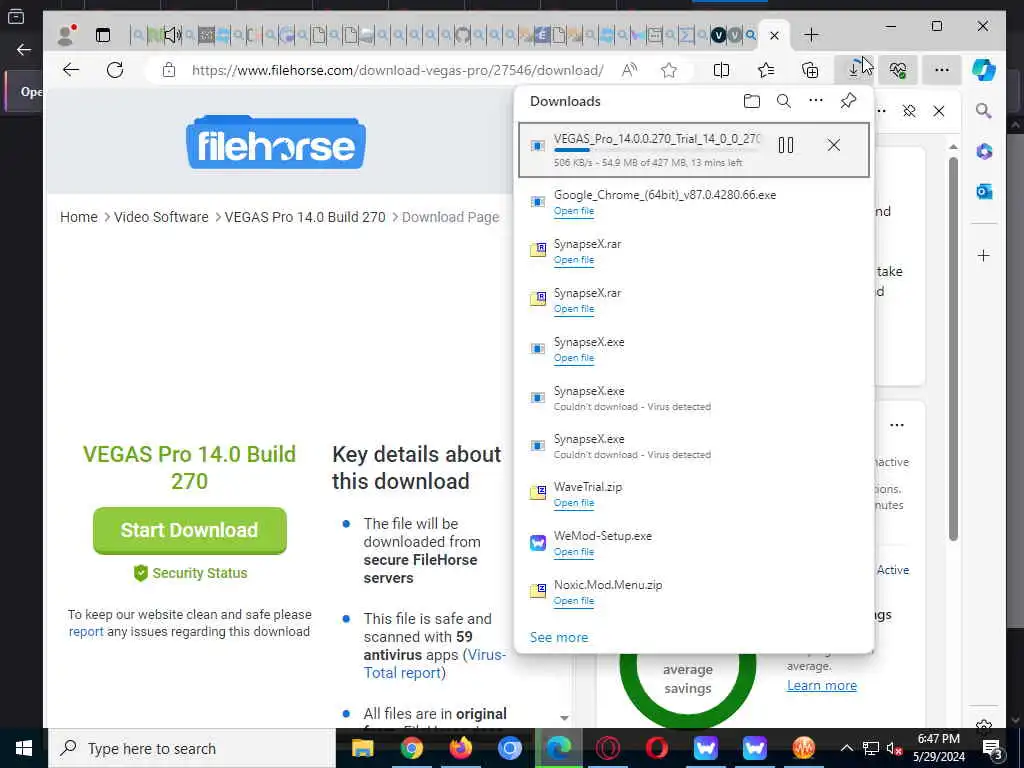Click the muted volume tray icon
The width and height of the screenshot is (1024, 768).
(894, 749)
